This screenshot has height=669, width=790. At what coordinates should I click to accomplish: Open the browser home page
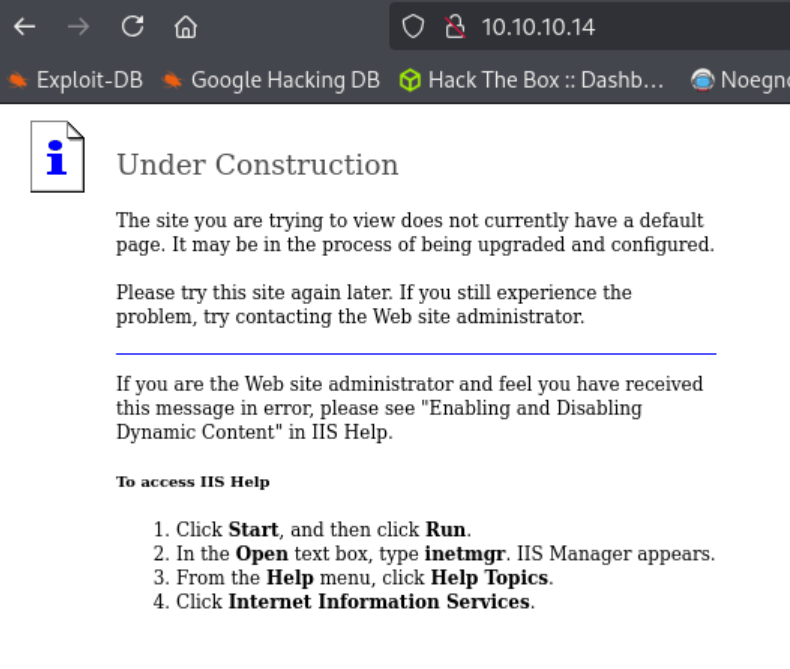185,27
